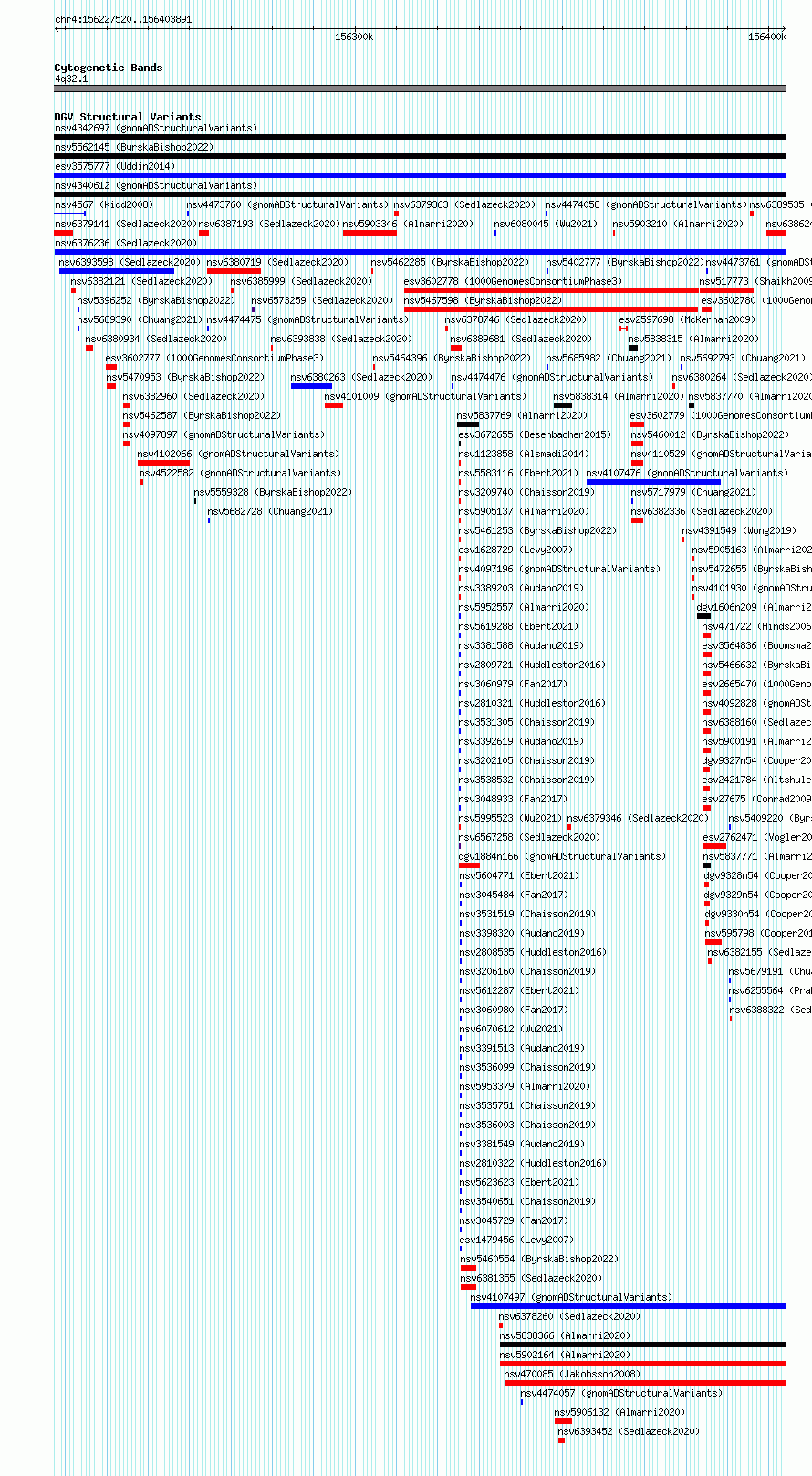Click the esv3672655 (Besenbacher2015) label
812x1476 pixels.
point(536,434)
